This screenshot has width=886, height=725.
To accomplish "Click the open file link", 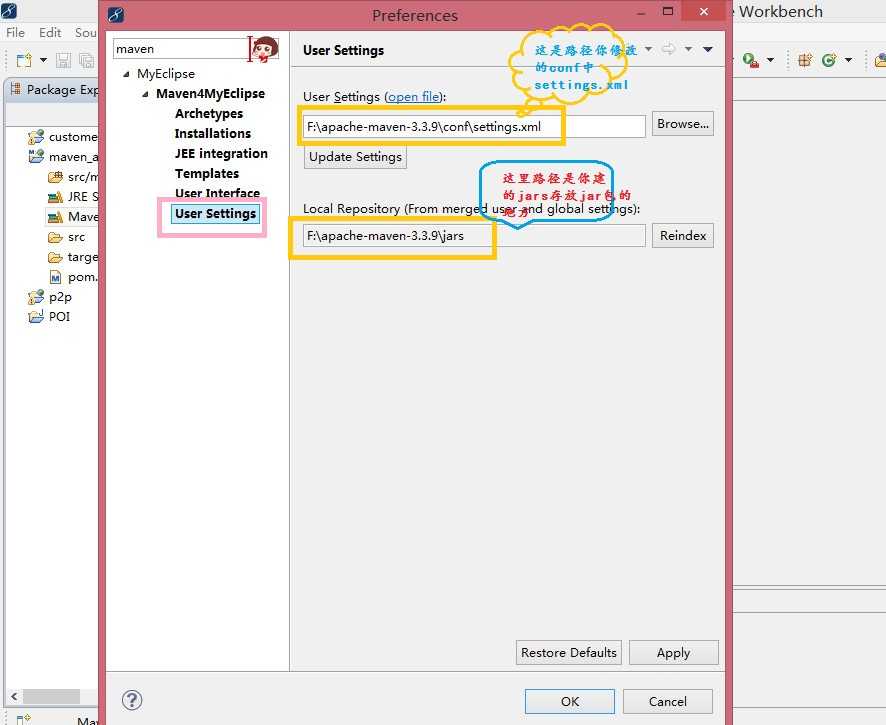I will click(414, 97).
